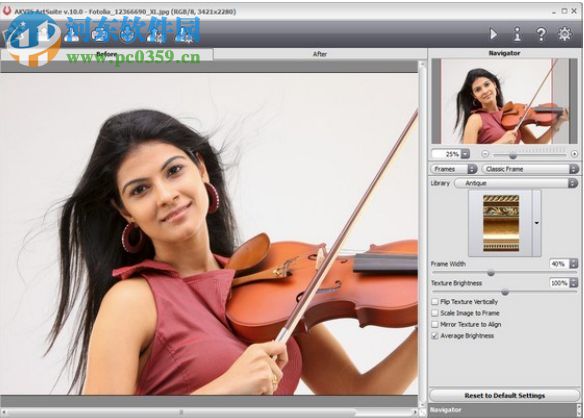Switch to the Before tab
Image resolution: width=584 pixels, height=418 pixels.
(x=107, y=54)
